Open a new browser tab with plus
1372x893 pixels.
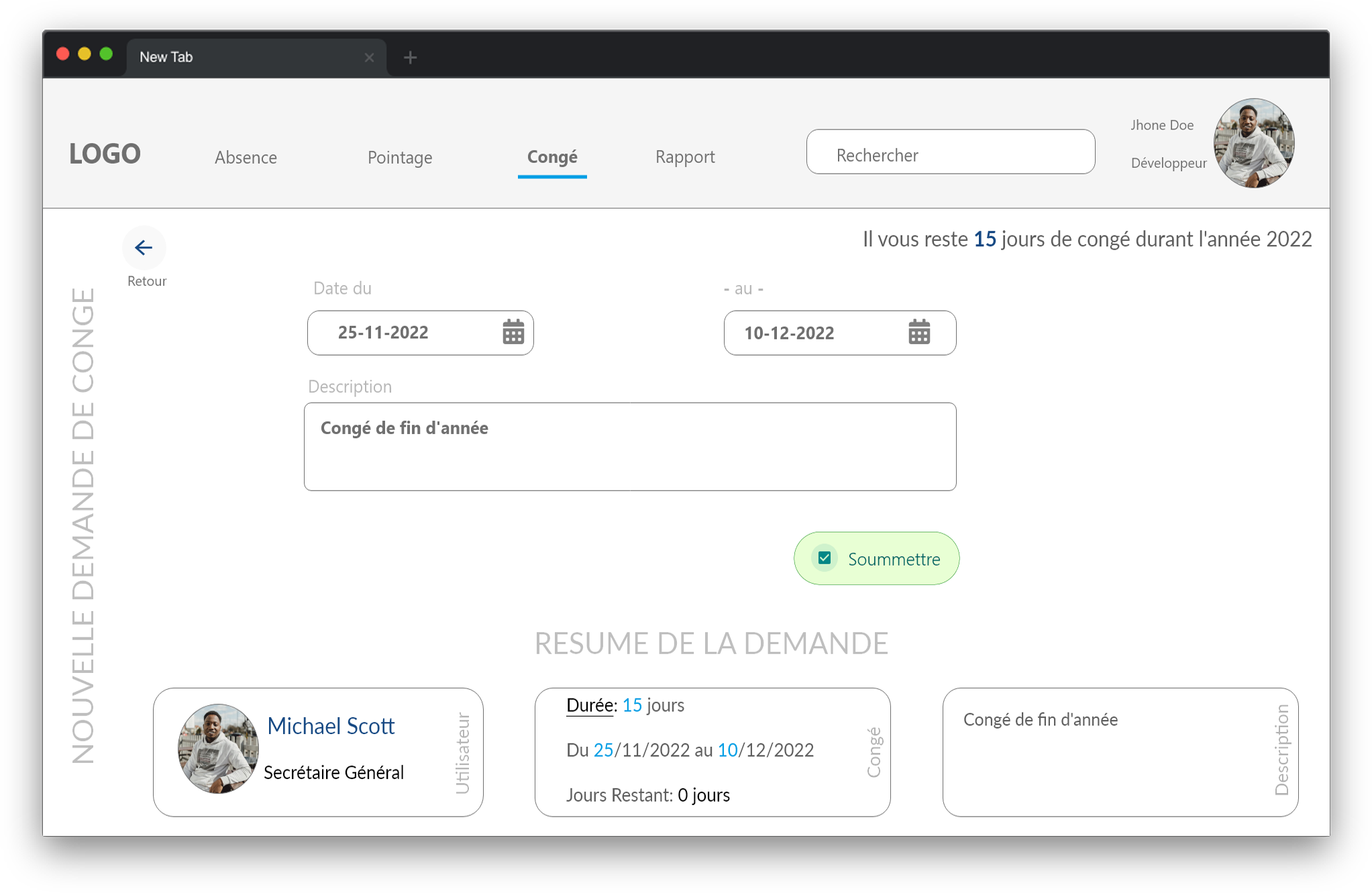pyautogui.click(x=411, y=58)
